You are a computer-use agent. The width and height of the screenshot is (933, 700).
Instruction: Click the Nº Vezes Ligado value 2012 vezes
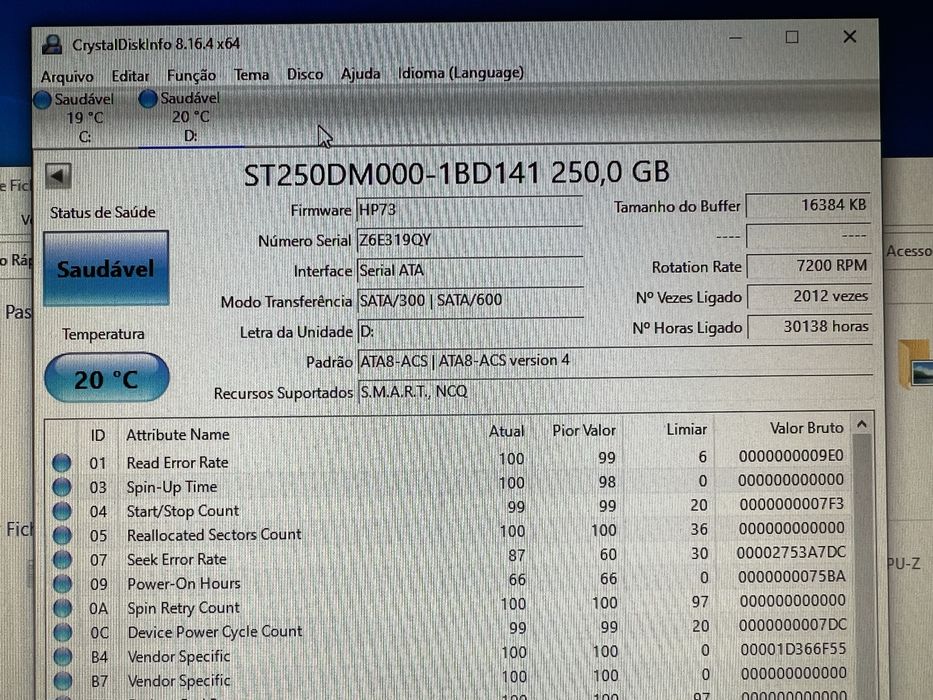(x=809, y=296)
